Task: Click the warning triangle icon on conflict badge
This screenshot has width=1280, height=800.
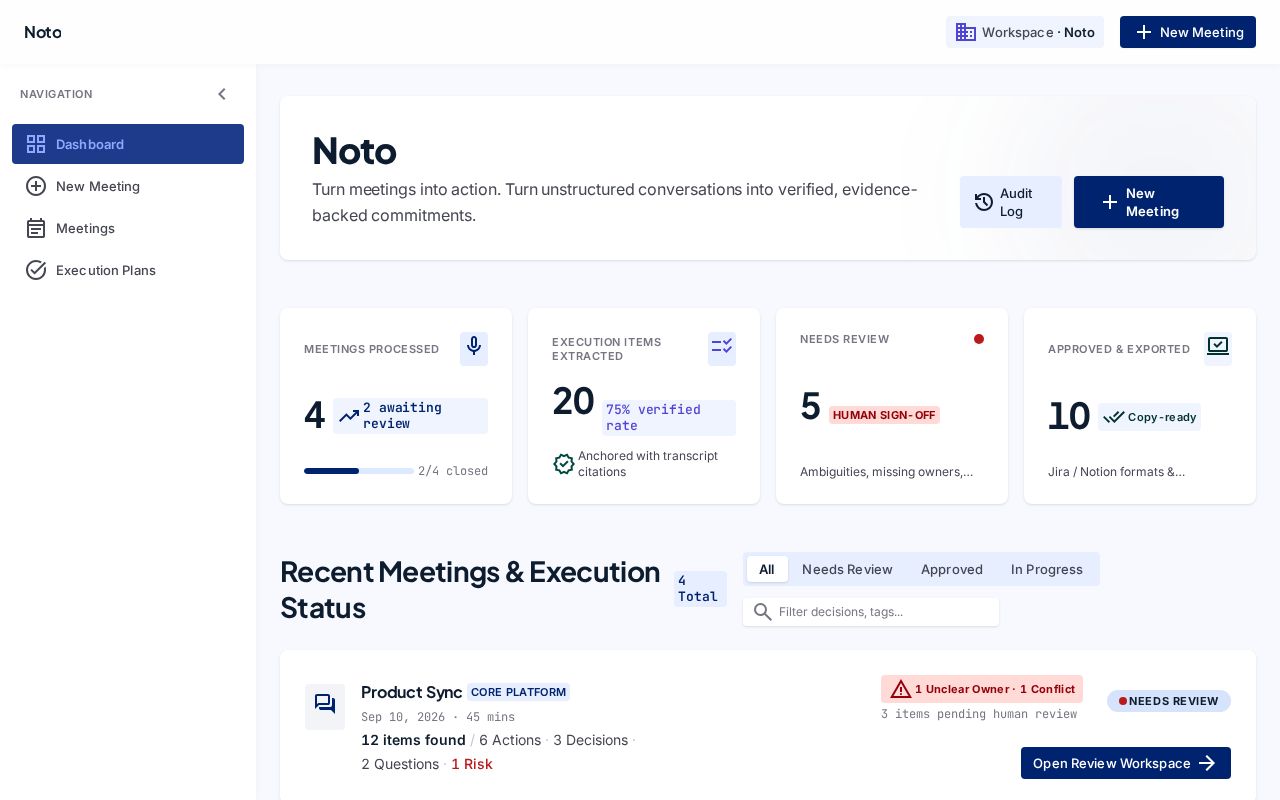Action: (901, 689)
